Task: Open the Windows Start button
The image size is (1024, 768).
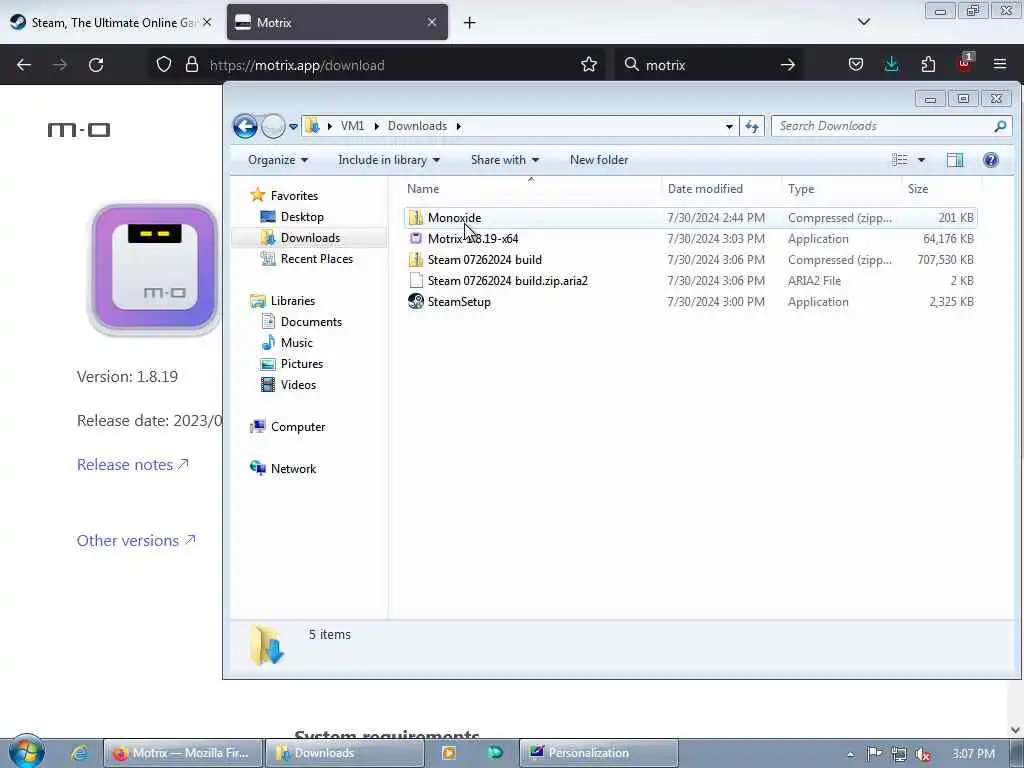Action: (x=26, y=752)
